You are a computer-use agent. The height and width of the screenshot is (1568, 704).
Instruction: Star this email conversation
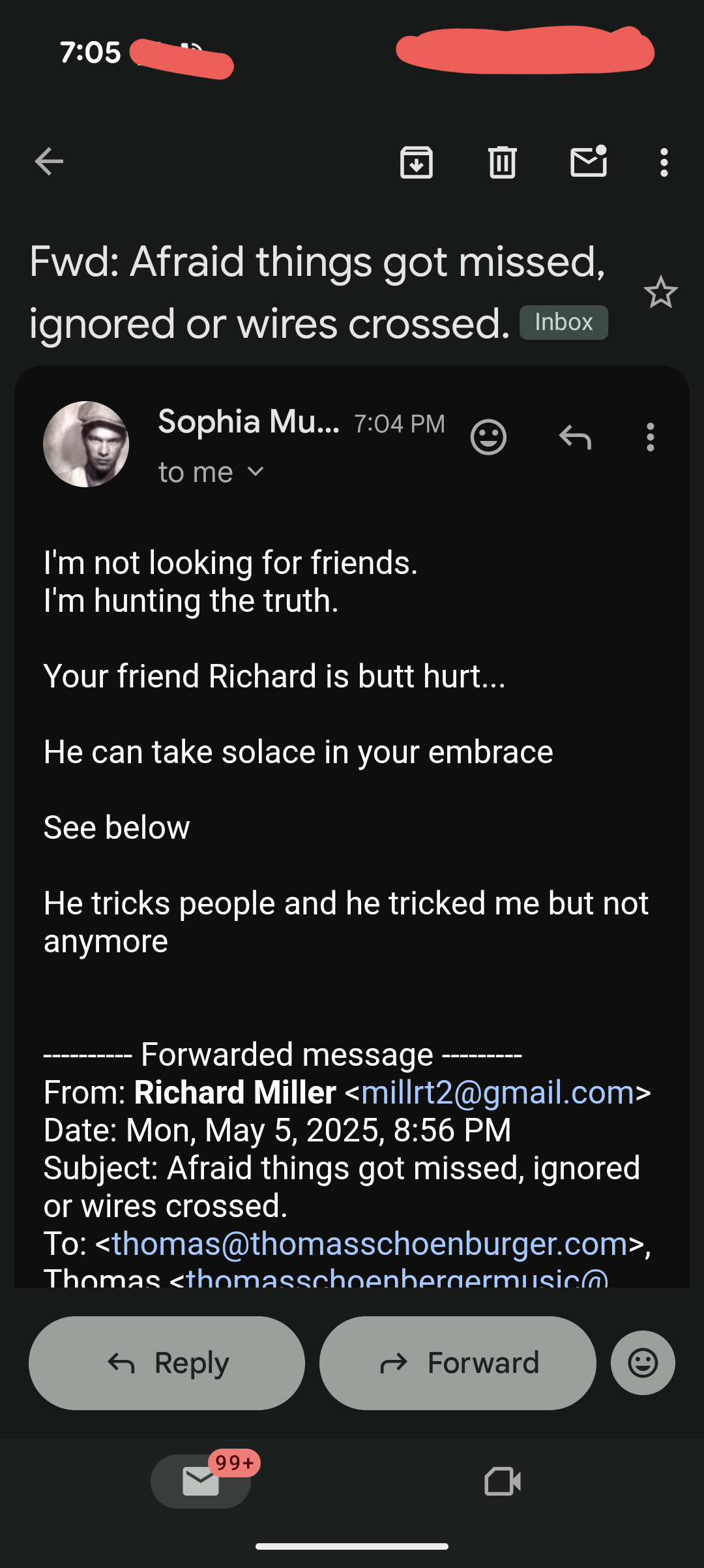[x=660, y=292]
